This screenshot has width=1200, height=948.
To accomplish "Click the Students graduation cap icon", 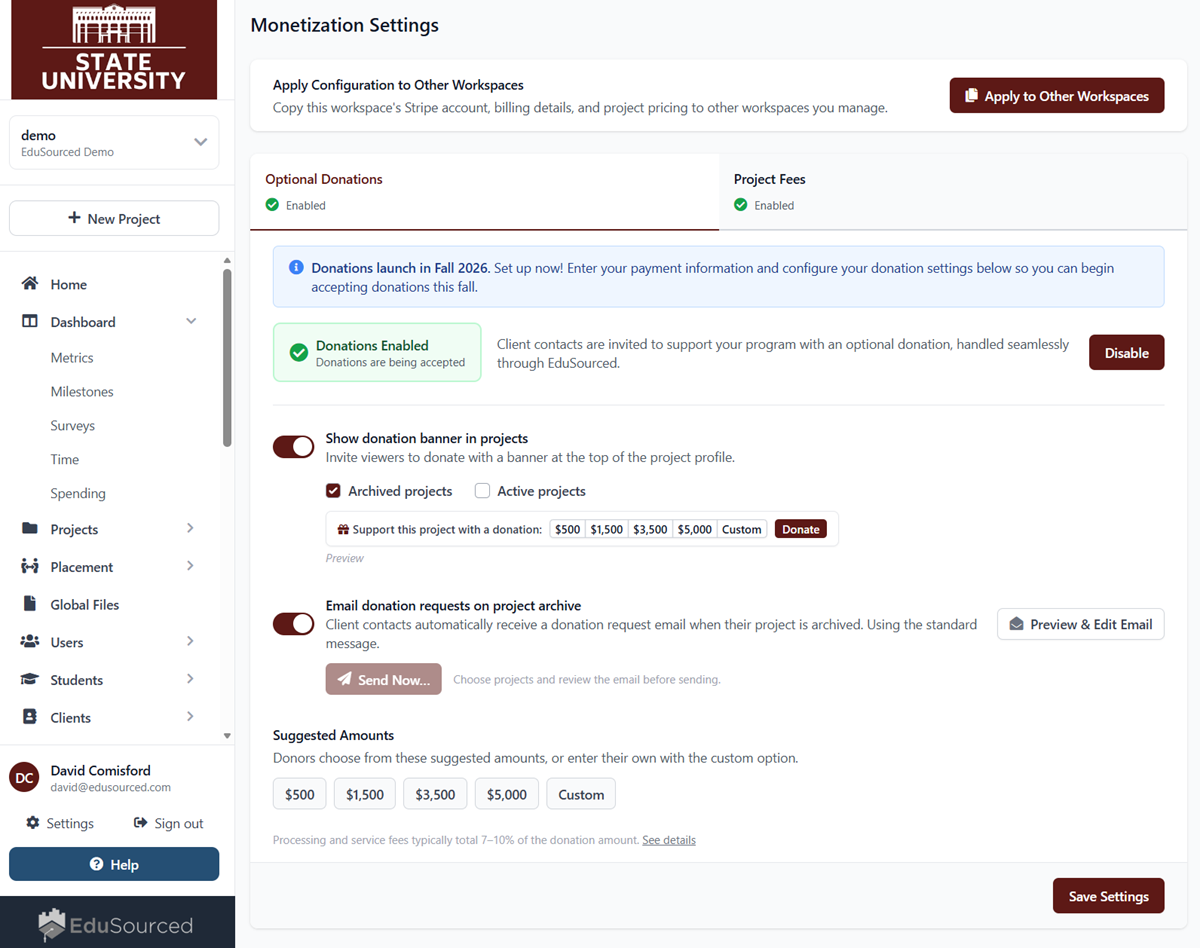I will pos(30,680).
